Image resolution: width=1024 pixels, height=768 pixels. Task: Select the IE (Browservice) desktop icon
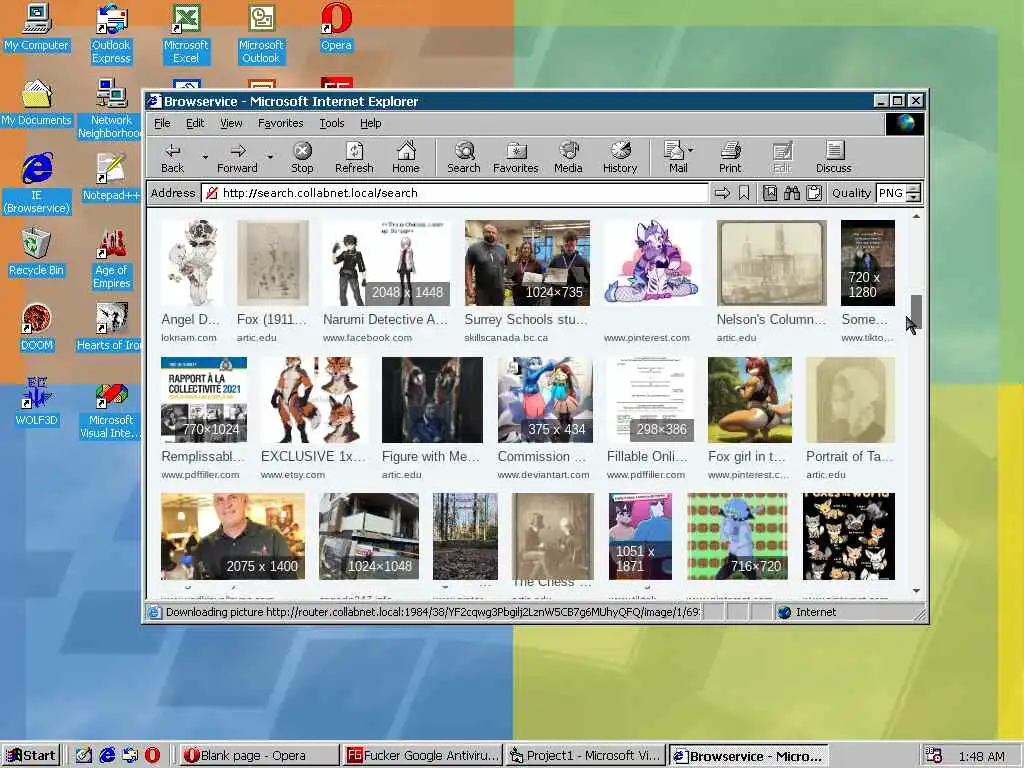[37, 184]
